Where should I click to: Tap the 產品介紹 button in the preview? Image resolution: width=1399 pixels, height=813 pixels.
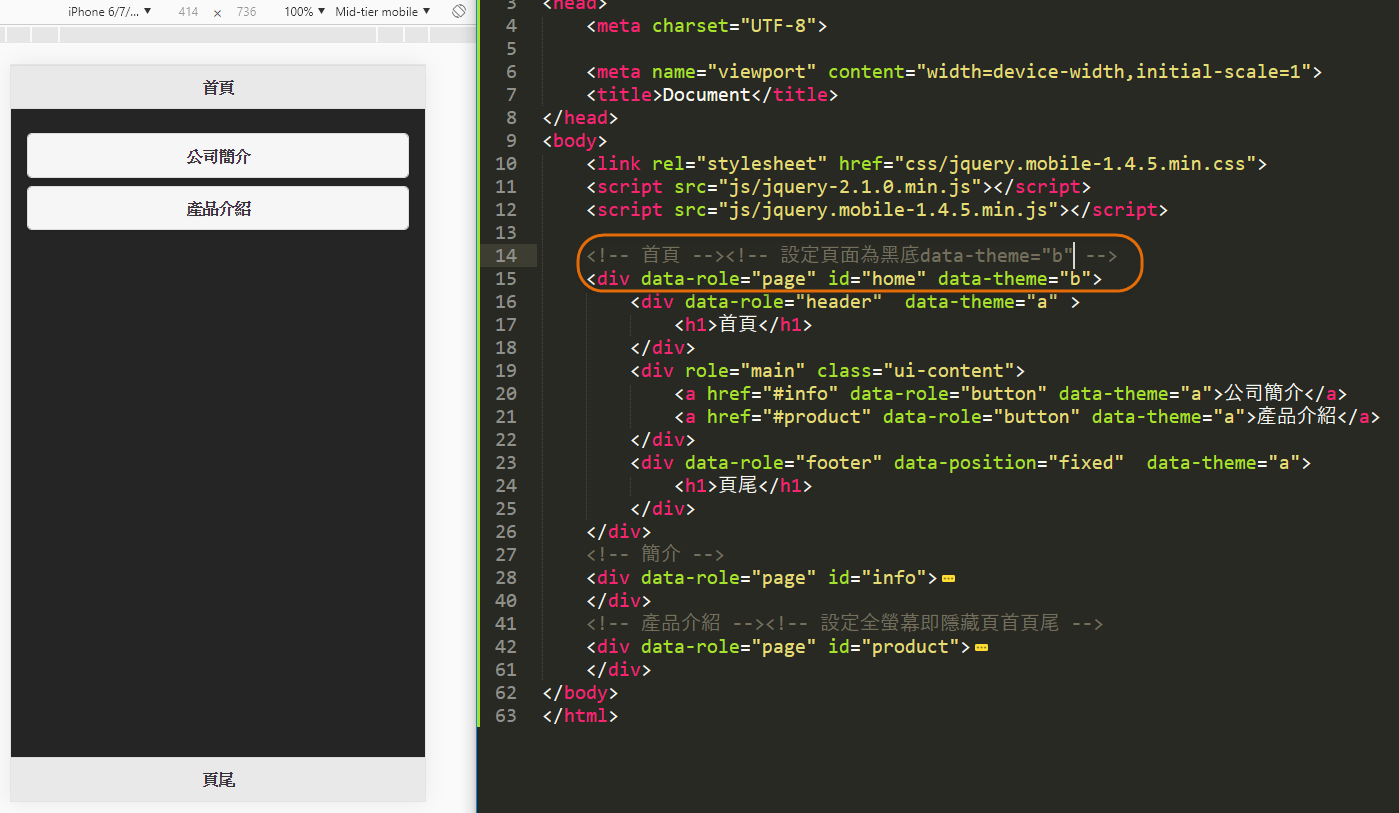(218, 208)
